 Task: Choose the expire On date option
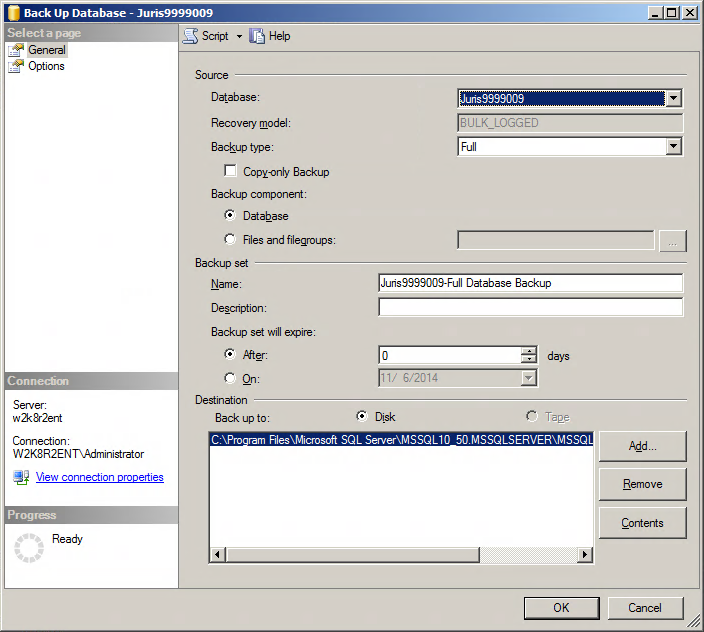[231, 378]
